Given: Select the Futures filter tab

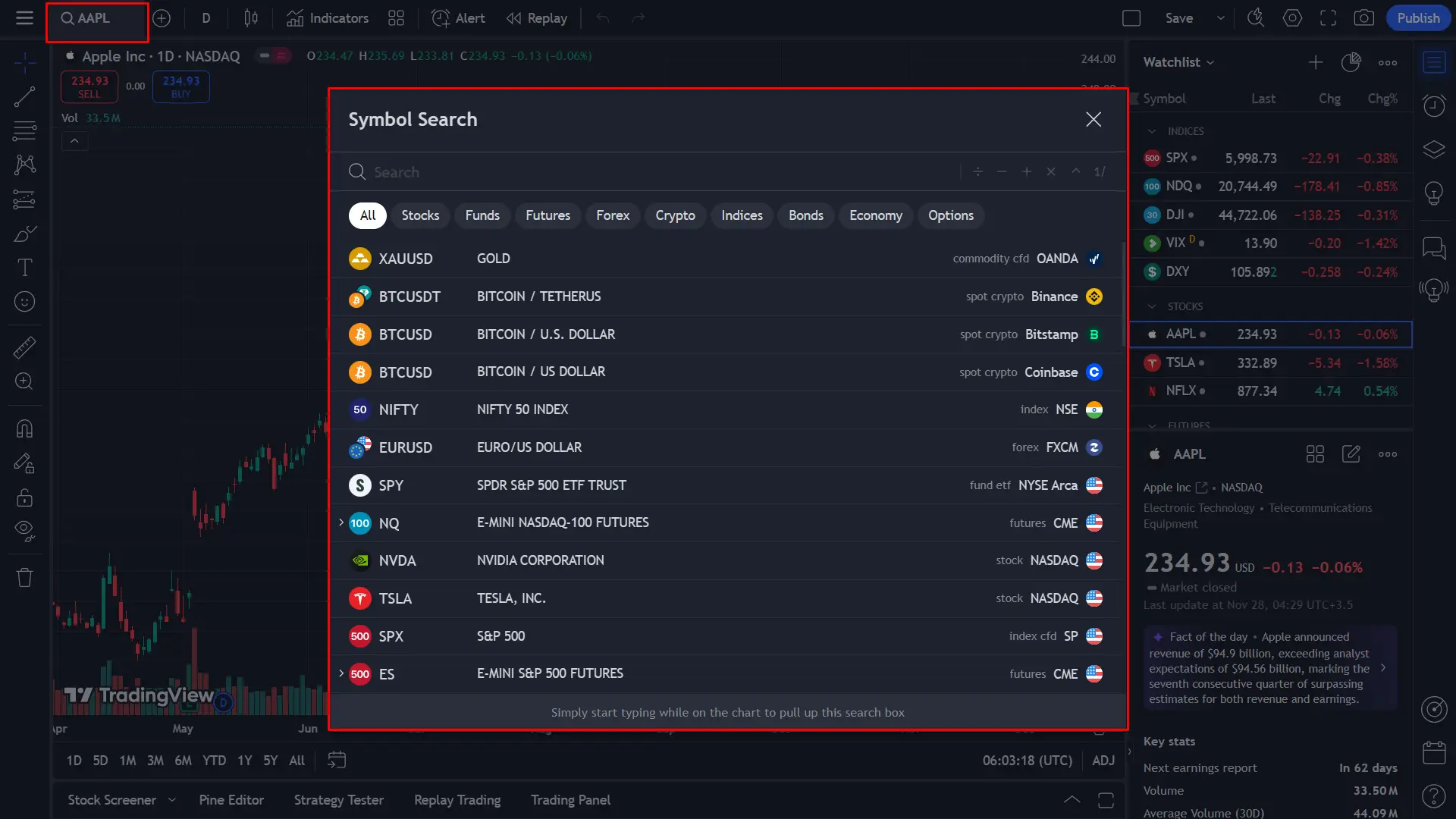Looking at the screenshot, I should (547, 215).
